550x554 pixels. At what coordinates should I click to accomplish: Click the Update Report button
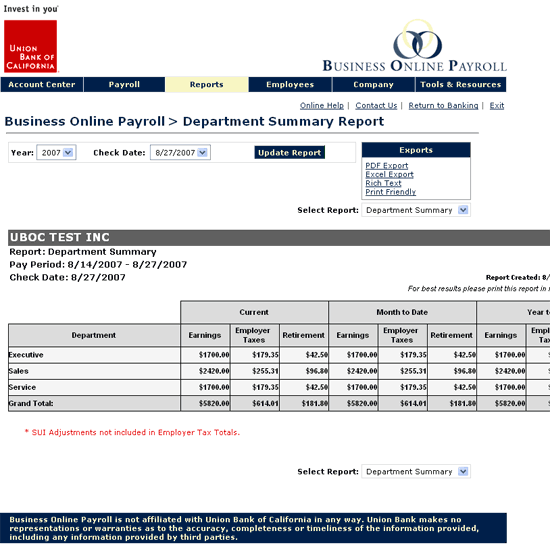pyautogui.click(x=289, y=153)
